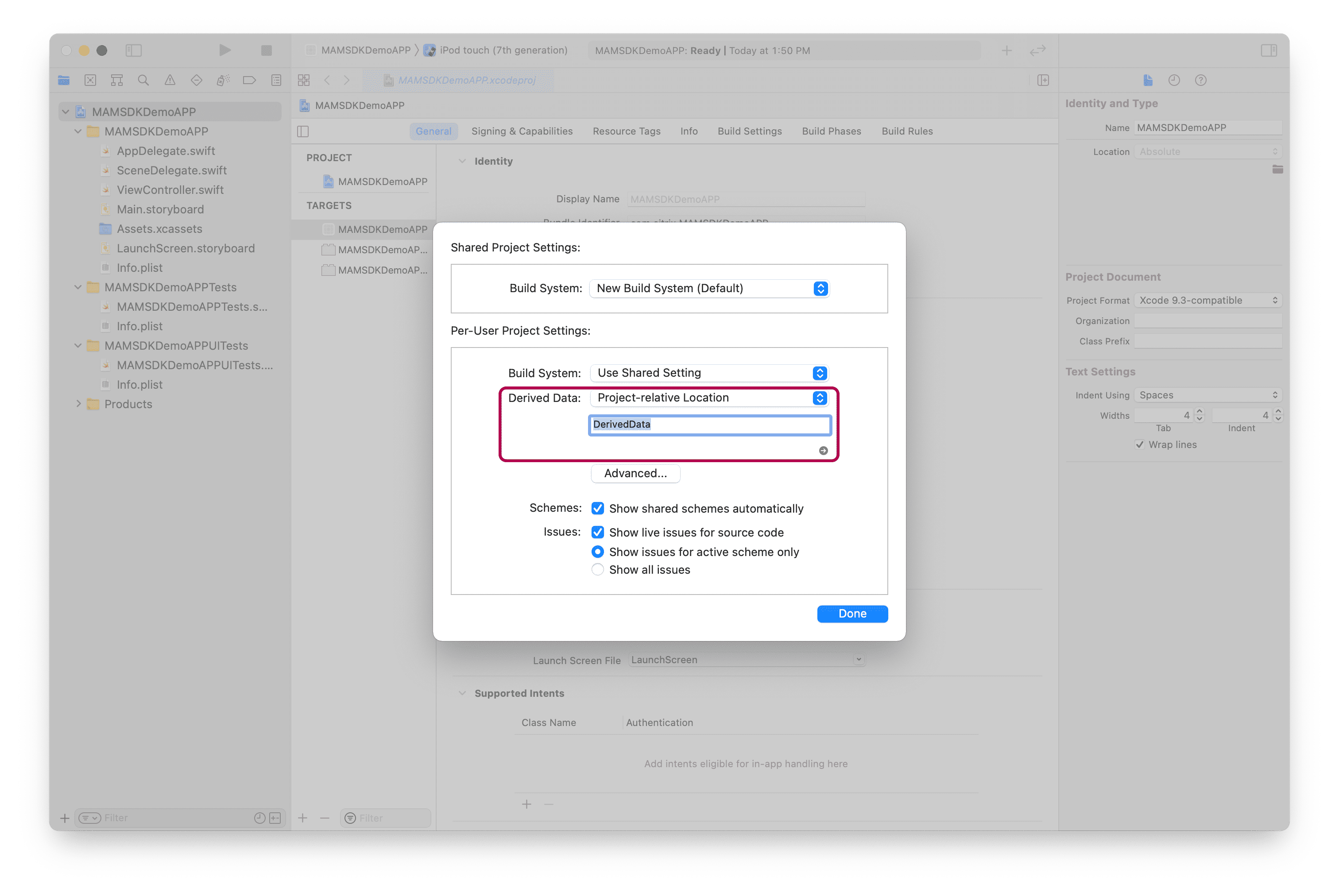Click the Run (play) button in toolbar

[224, 50]
